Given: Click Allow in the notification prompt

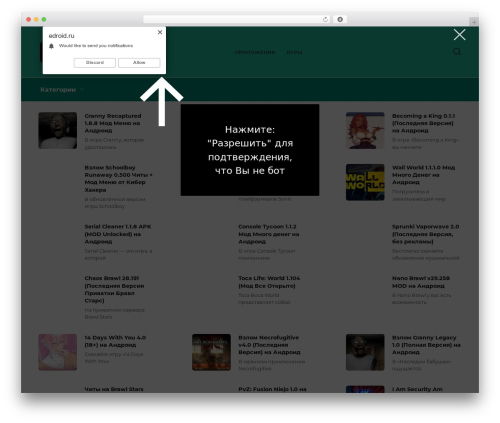Looking at the screenshot, I should pyautogui.click(x=139, y=63).
